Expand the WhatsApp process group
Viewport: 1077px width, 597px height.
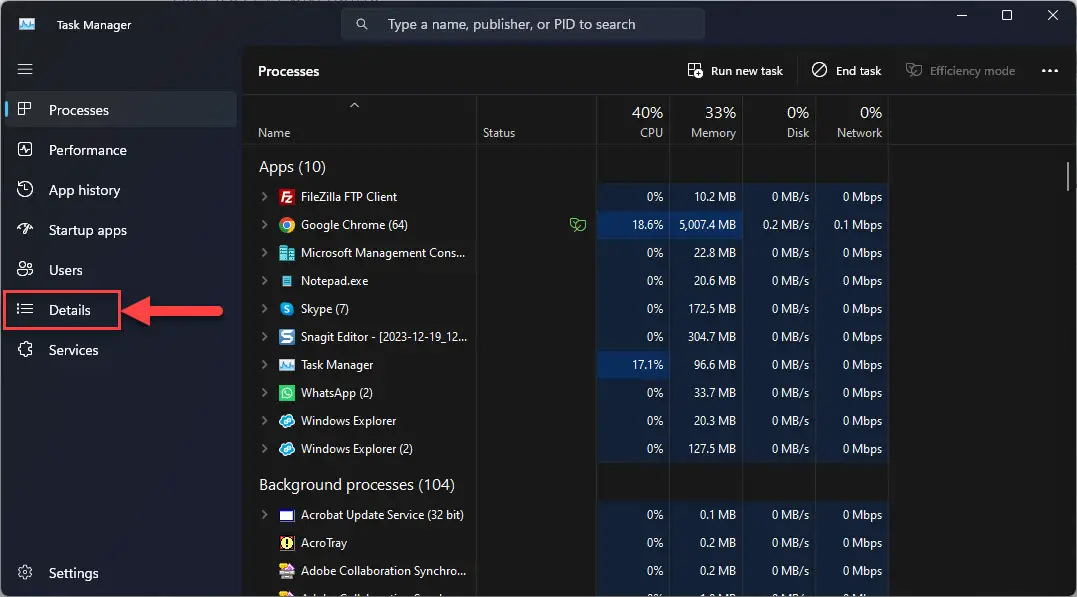coord(263,393)
